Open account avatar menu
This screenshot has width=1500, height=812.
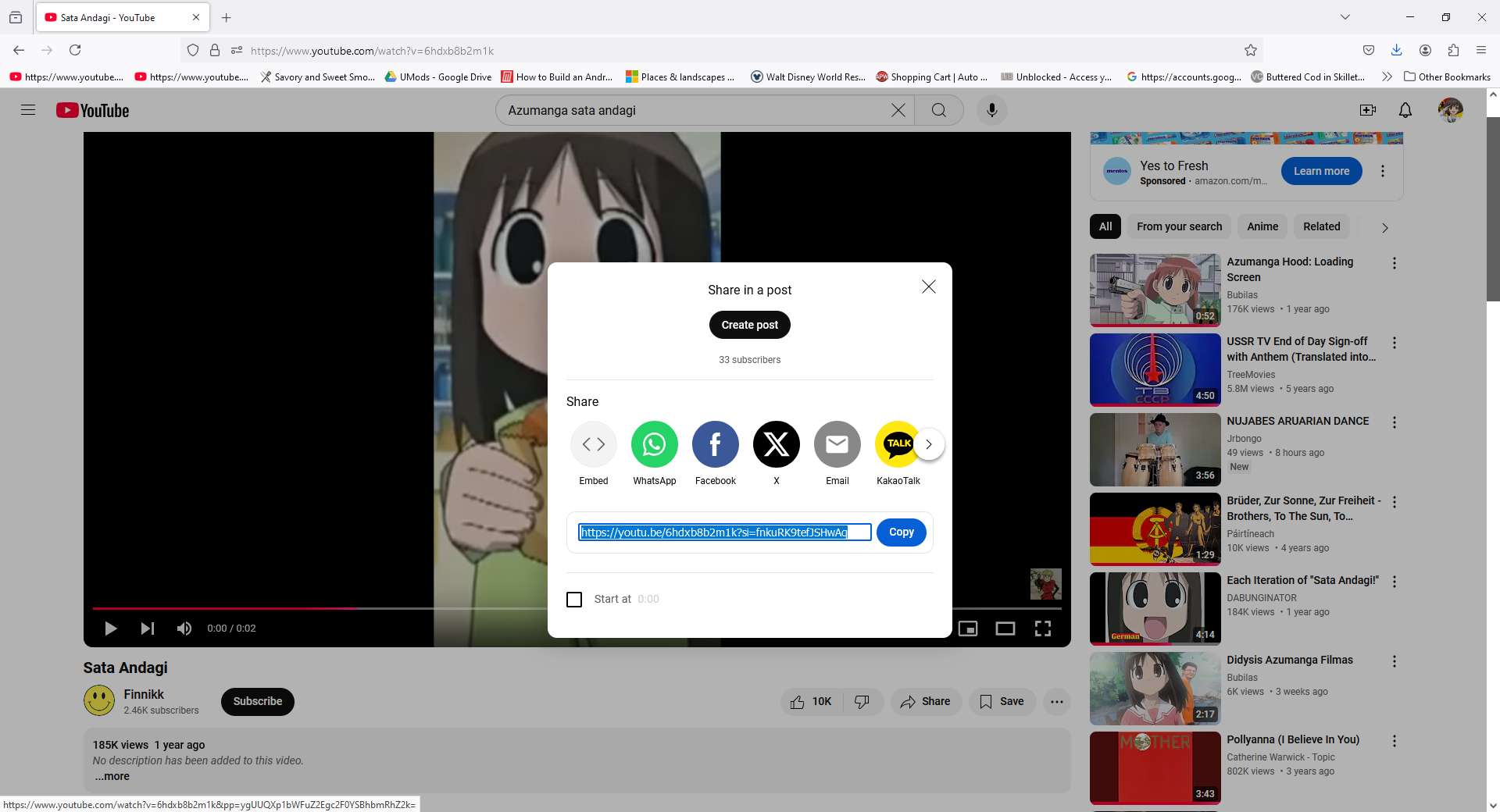pos(1451,110)
